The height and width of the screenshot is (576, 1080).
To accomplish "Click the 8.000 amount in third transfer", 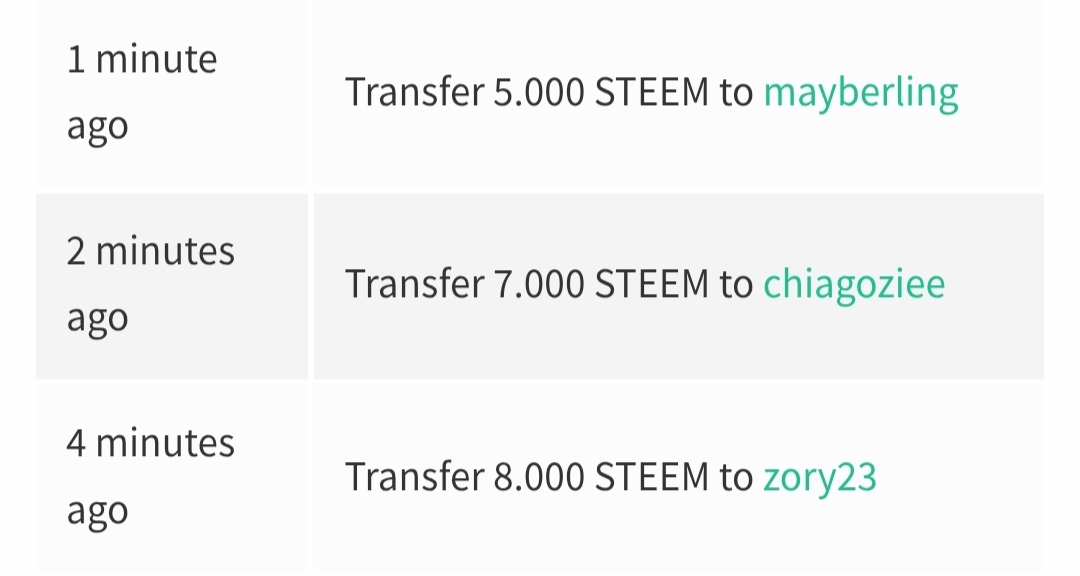I will 539,477.
